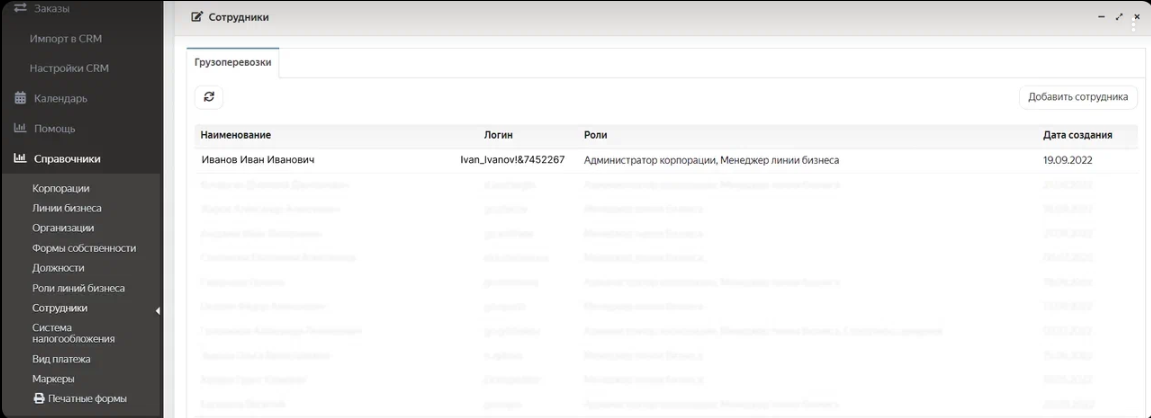Screen dimensions: 1151x418
Task: Collapse the Справочники sidebar section
Action: [x=67, y=159]
